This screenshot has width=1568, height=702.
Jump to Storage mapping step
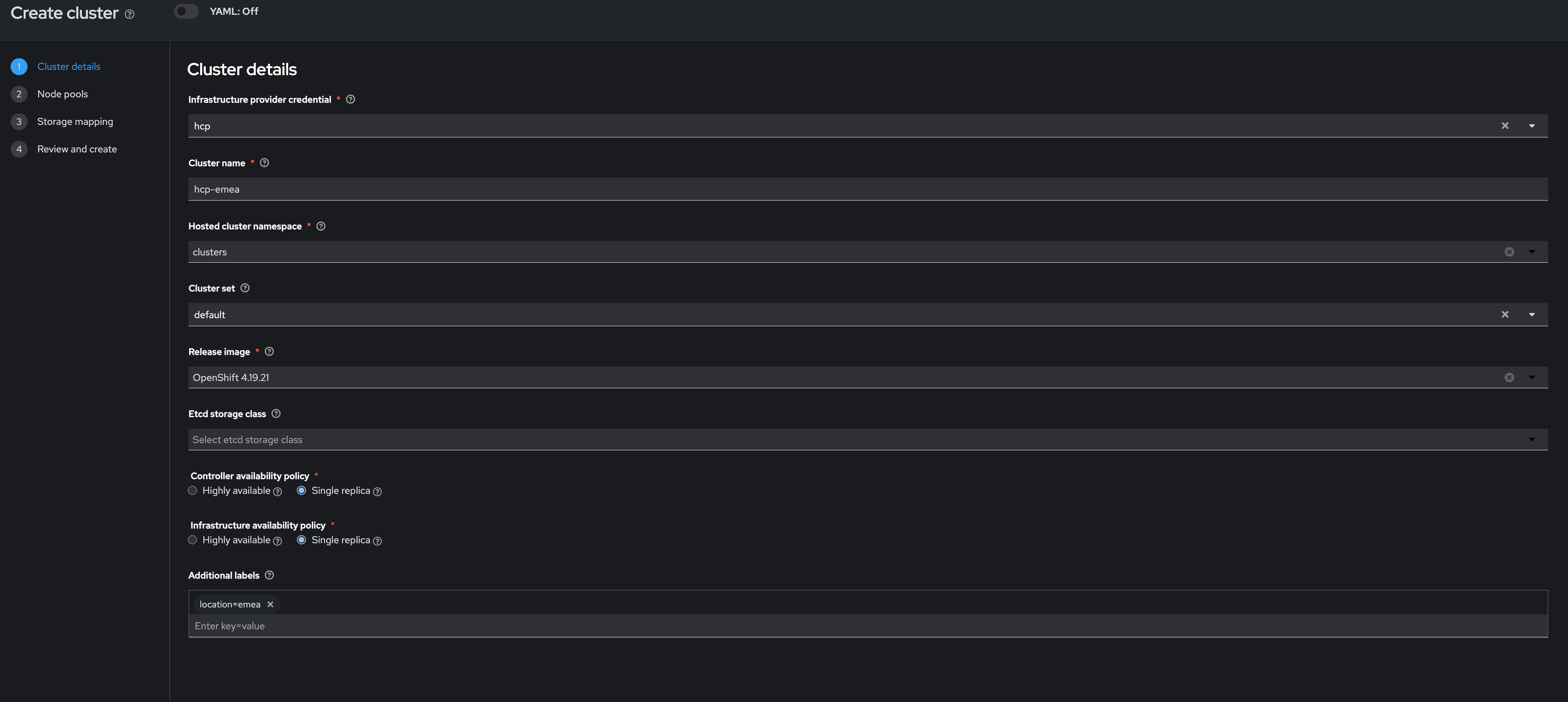[x=75, y=122]
